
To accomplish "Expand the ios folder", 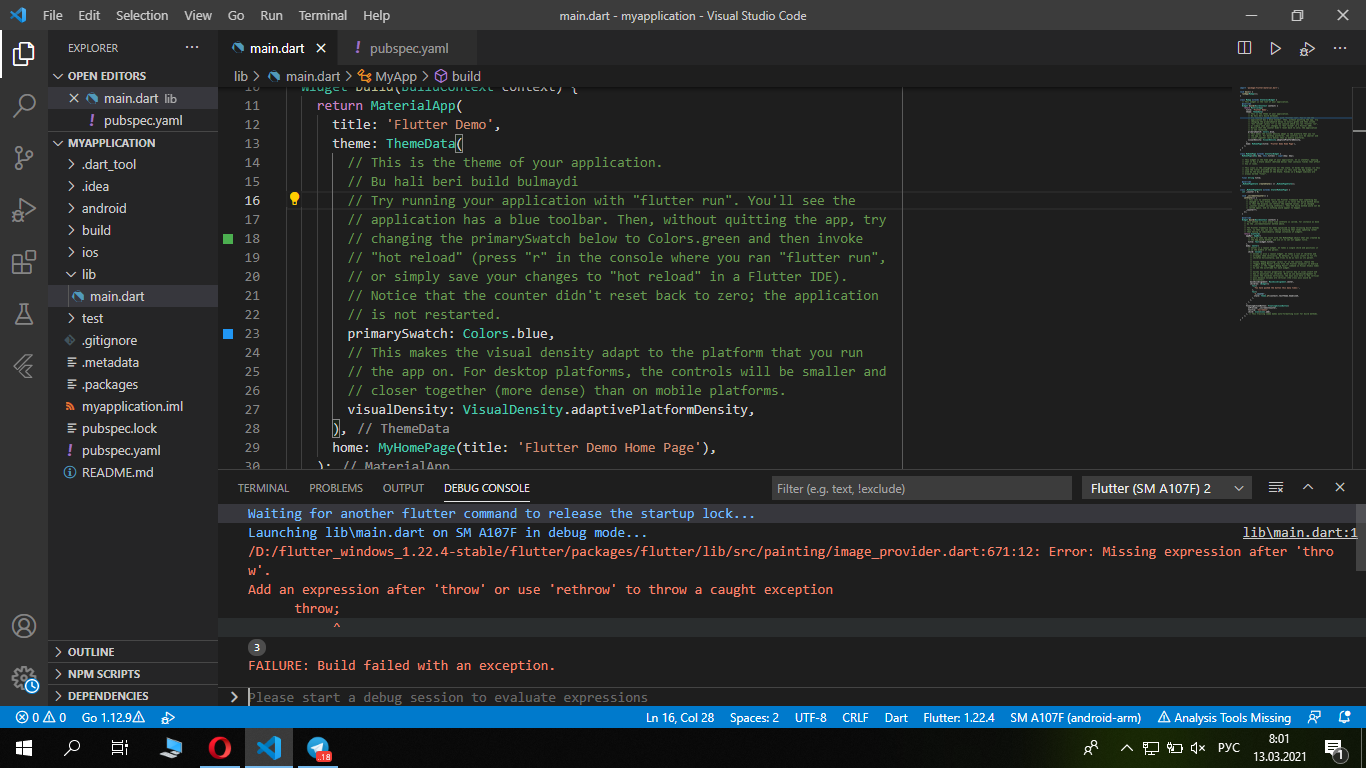I will [x=133, y=252].
